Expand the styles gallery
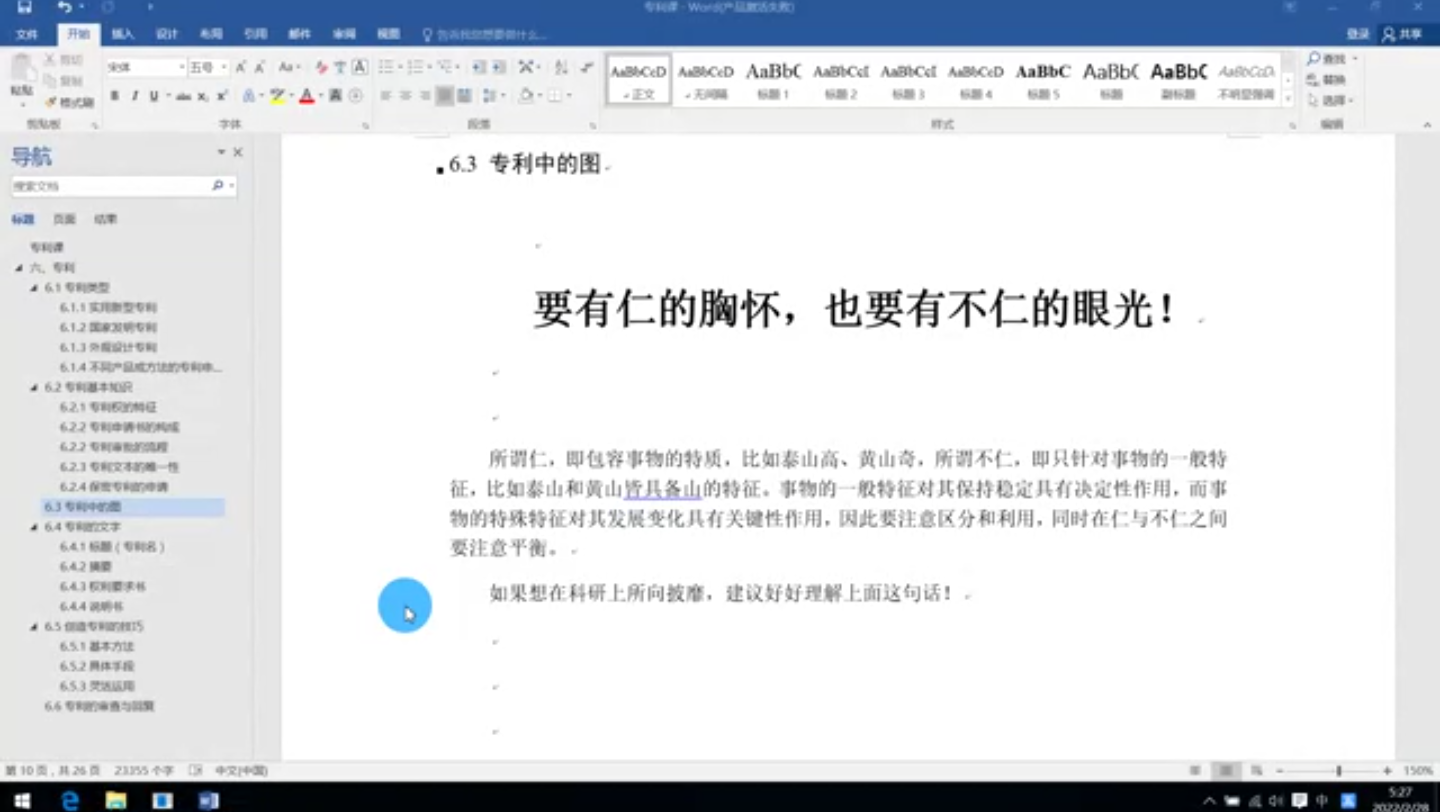1440x812 pixels. (x=1289, y=98)
